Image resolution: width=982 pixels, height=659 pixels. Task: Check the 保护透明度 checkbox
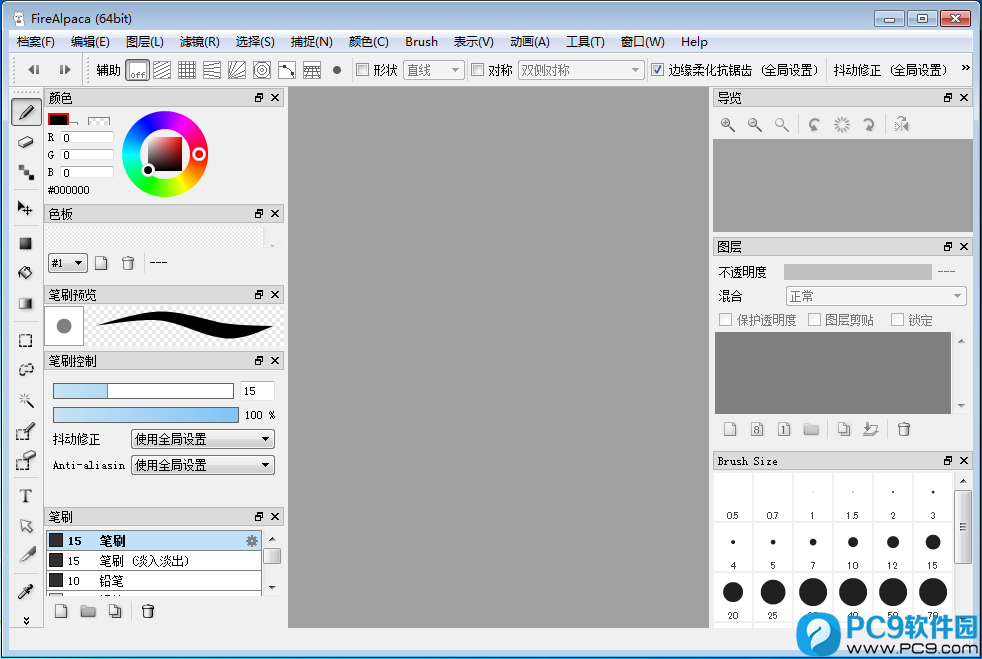pyautogui.click(x=725, y=319)
